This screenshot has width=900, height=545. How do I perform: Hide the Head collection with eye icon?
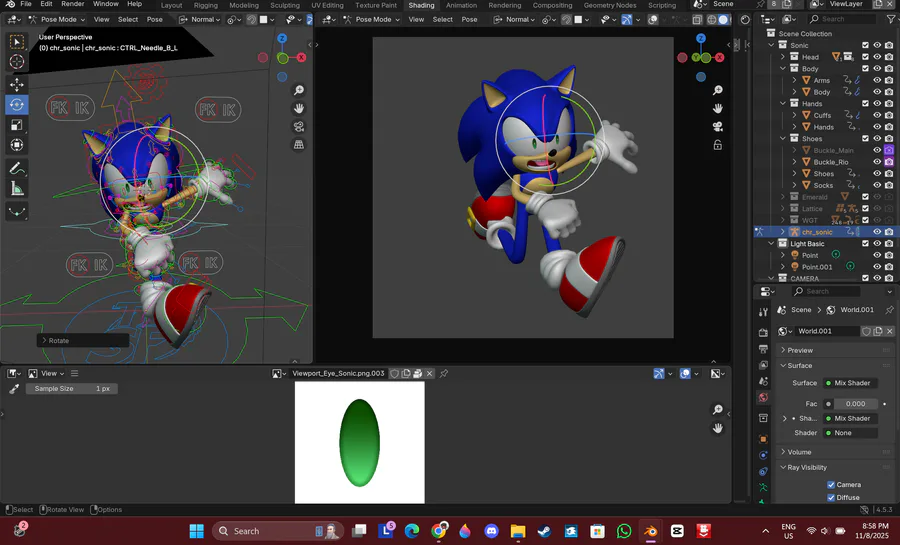click(x=877, y=57)
